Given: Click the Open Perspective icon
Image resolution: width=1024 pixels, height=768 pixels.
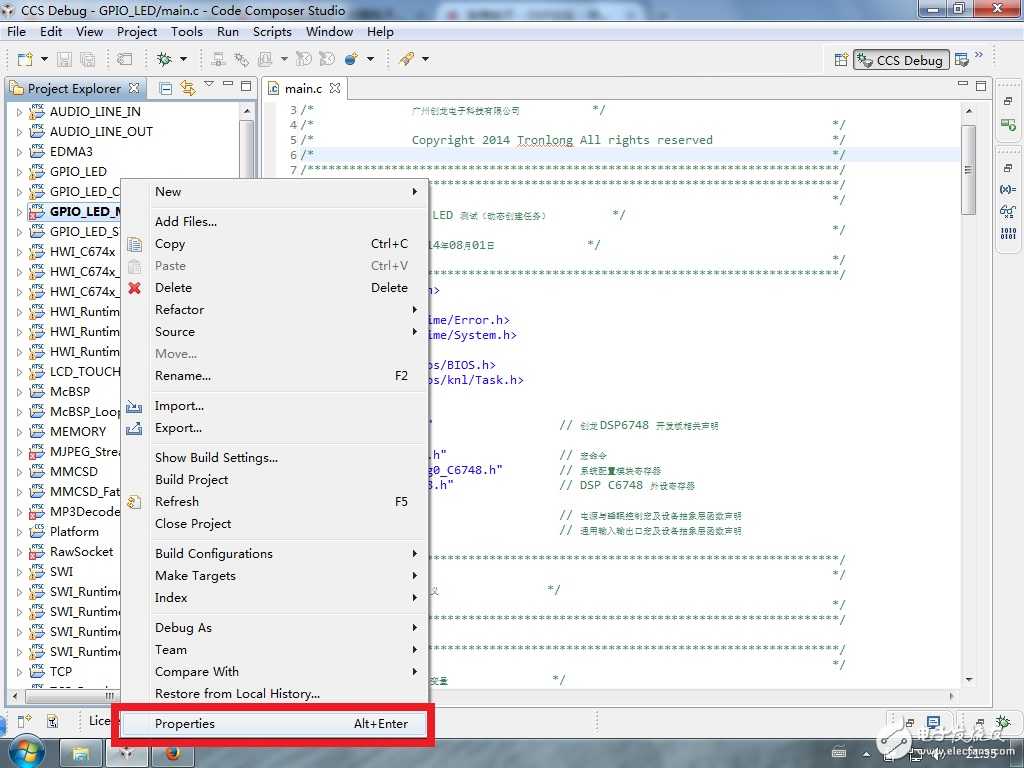Looking at the screenshot, I should 839,60.
